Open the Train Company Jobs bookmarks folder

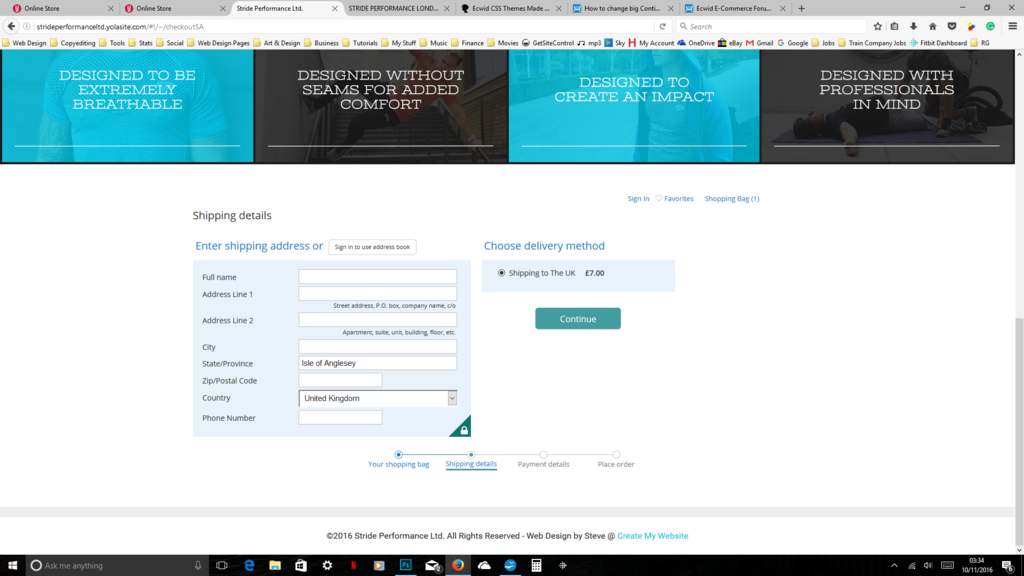[872, 43]
